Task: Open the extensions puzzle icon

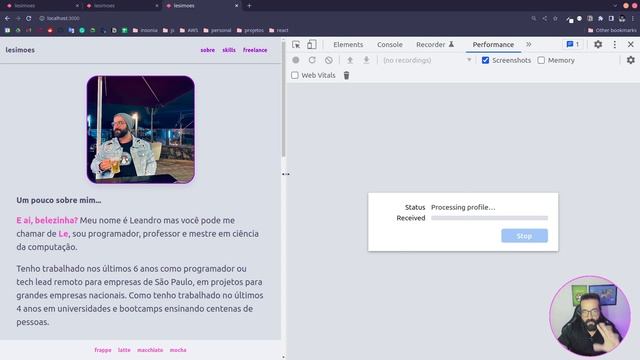Action: coord(600,18)
